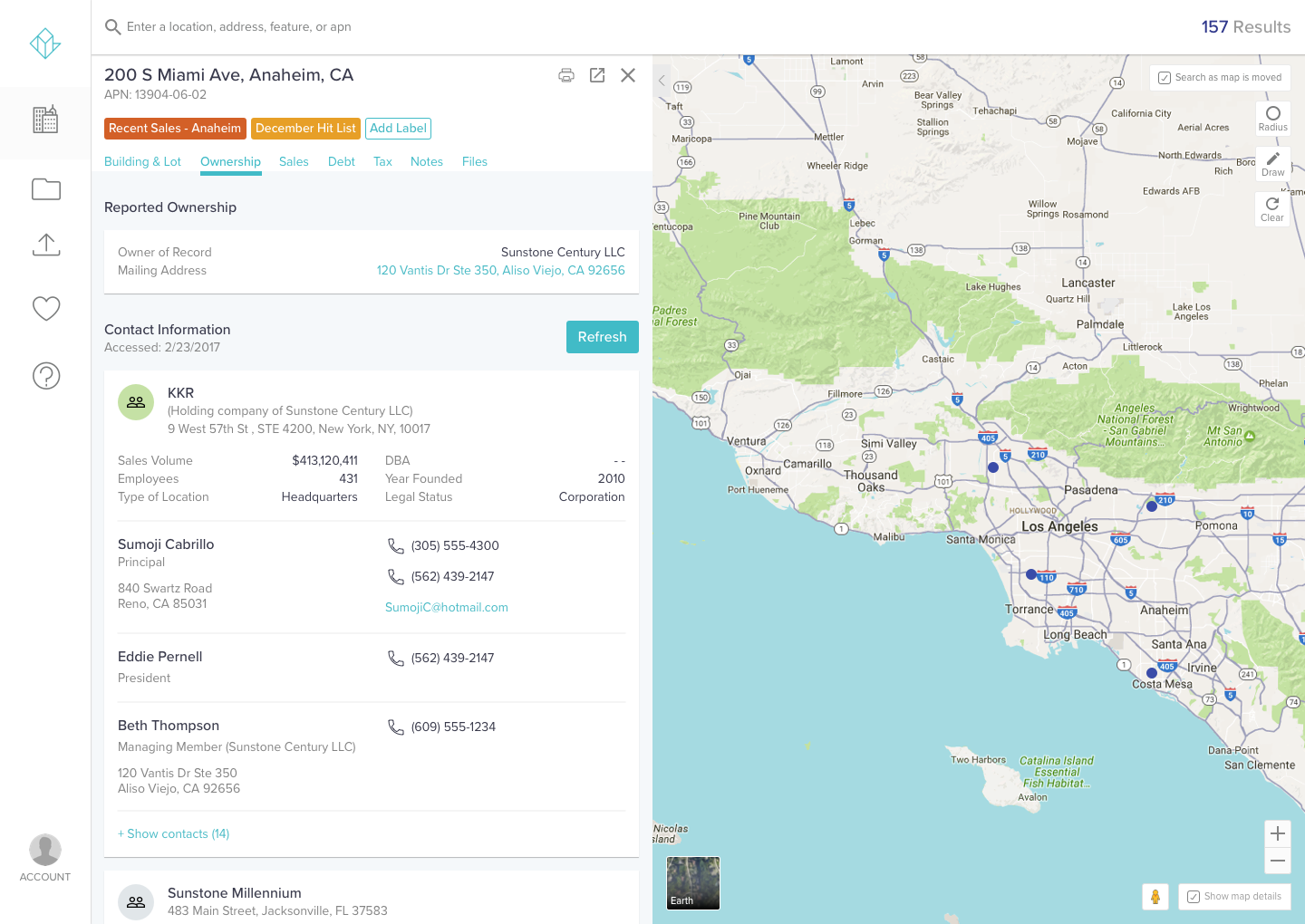Click Sunstone Century LLC owner name
This screenshot has width=1305, height=924.
click(x=563, y=252)
